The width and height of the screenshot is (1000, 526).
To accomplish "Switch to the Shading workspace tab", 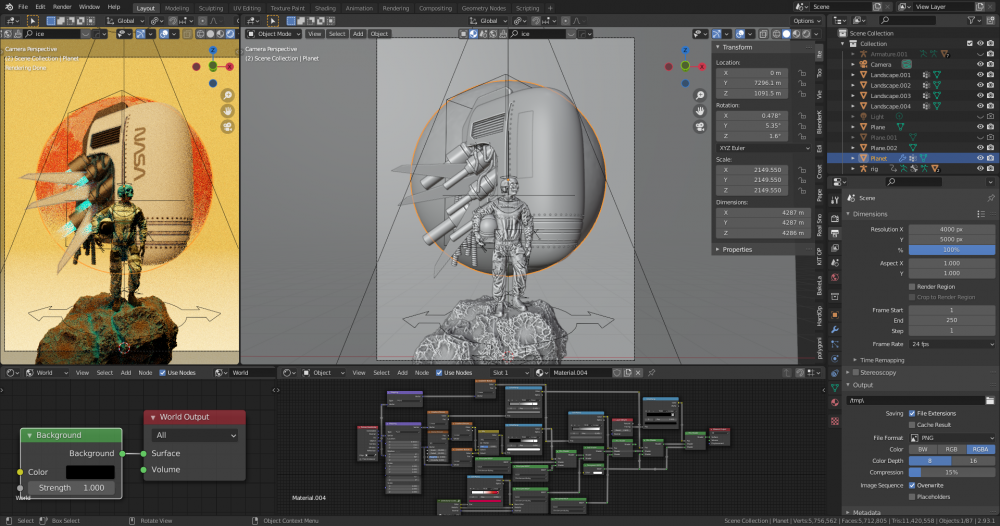I will coord(325,8).
